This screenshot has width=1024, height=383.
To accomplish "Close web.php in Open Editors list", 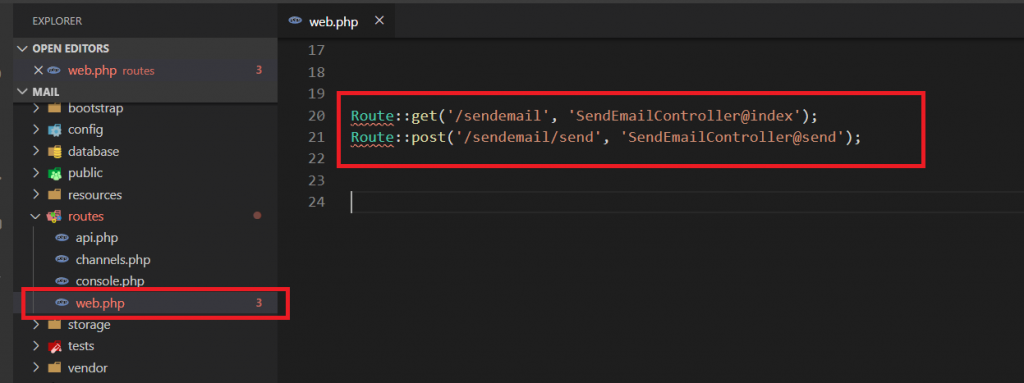I will coord(38,71).
